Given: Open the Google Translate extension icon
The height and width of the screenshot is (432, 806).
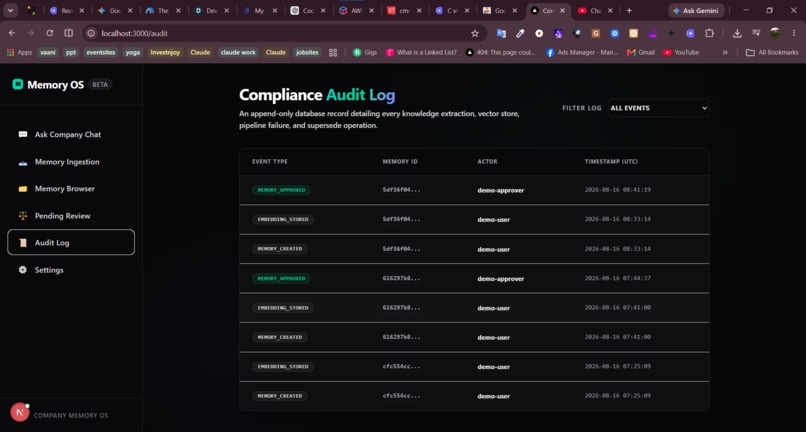Looking at the screenshot, I should pyautogui.click(x=501, y=33).
